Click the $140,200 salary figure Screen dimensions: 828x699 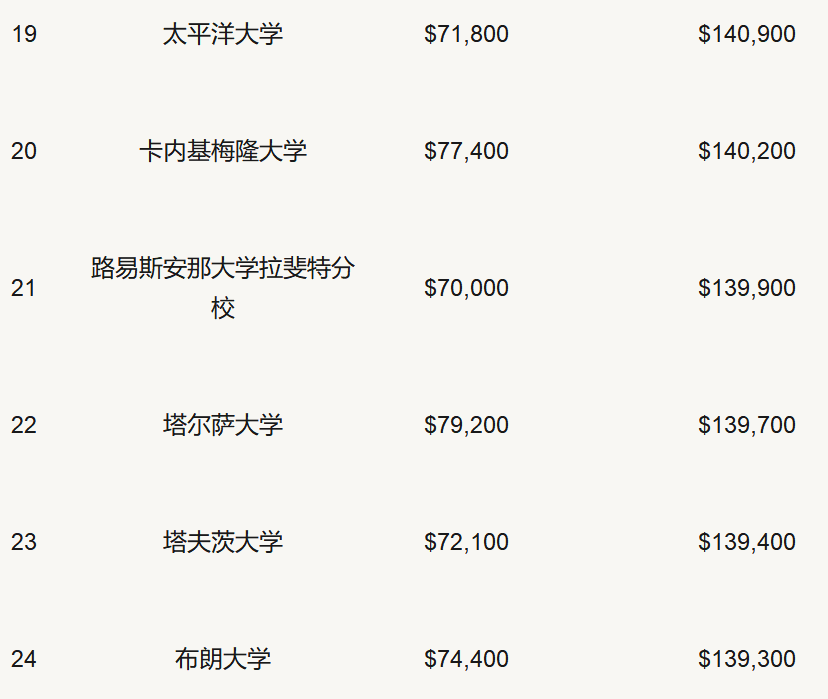click(747, 152)
